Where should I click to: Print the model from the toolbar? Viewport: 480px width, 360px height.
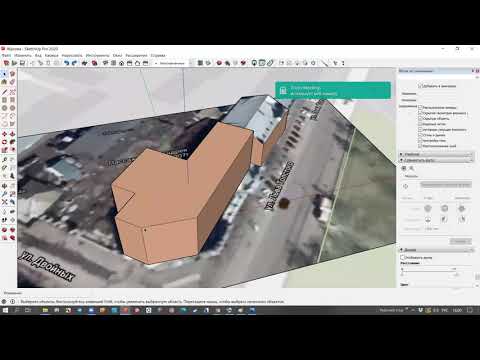[x=85, y=63]
